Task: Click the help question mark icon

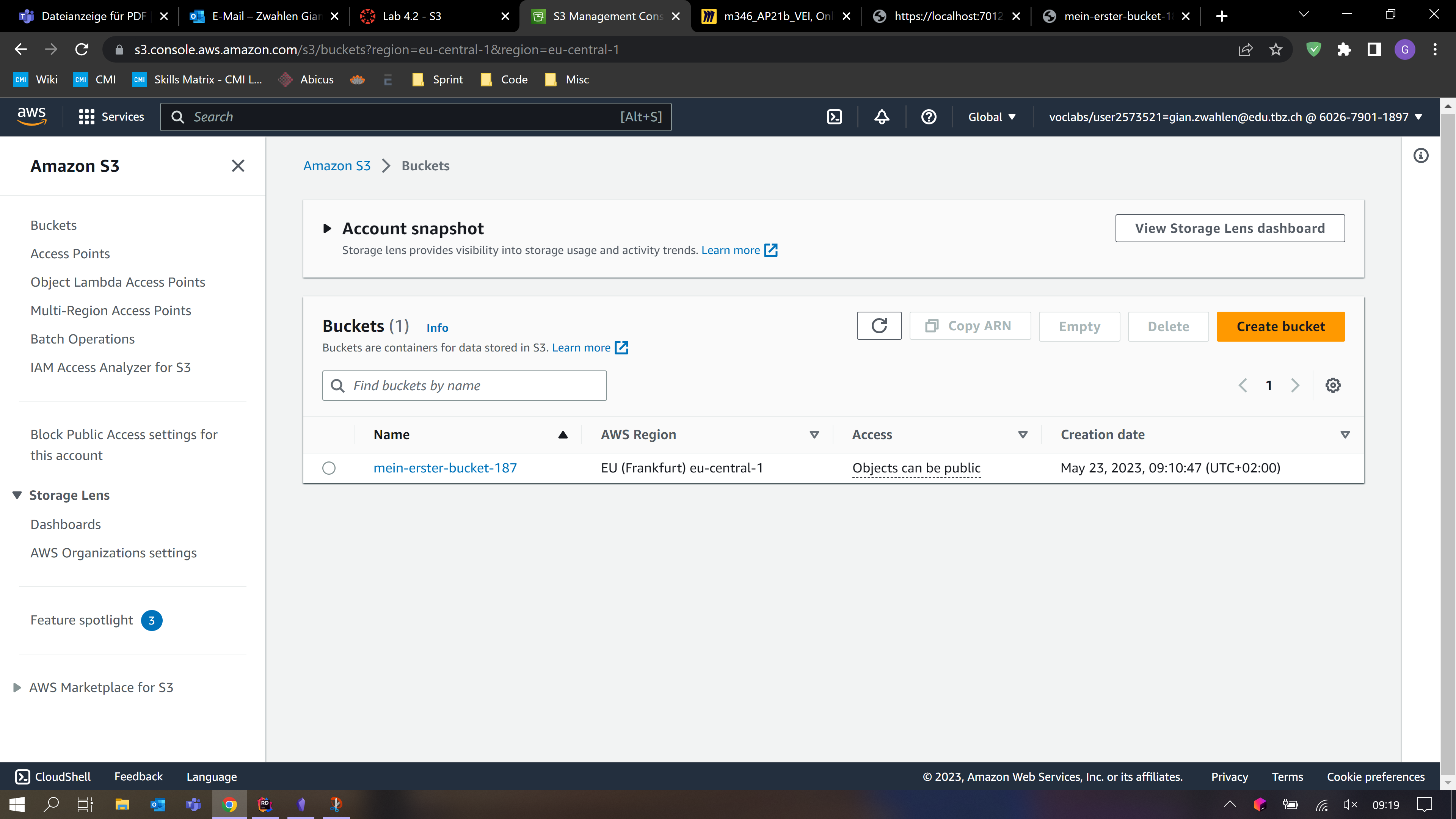Action: [x=929, y=117]
